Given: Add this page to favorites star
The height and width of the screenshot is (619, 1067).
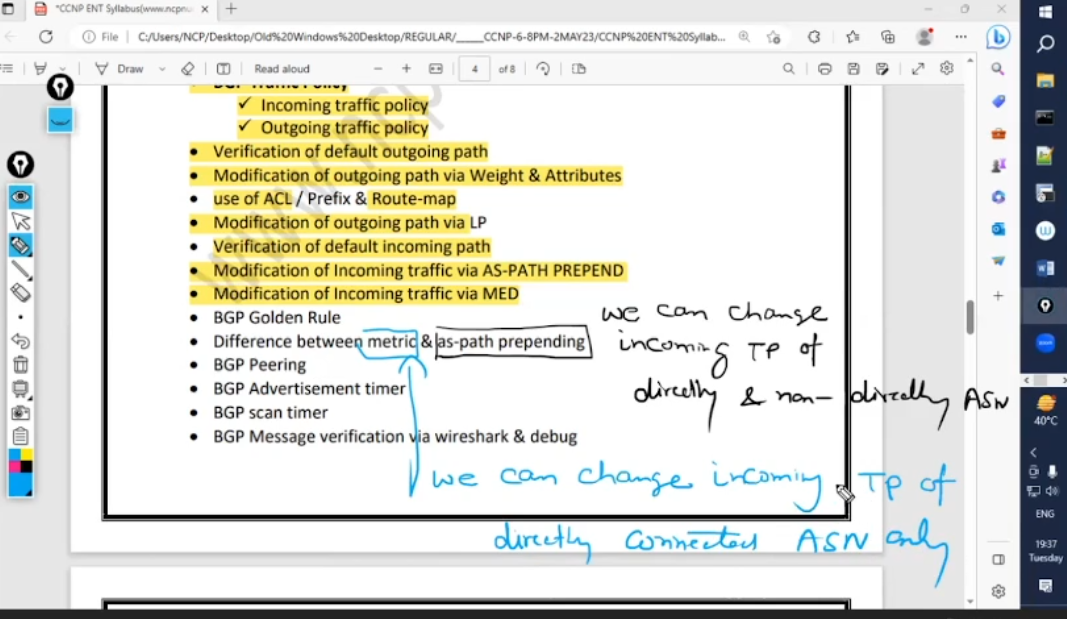Looking at the screenshot, I should [773, 37].
